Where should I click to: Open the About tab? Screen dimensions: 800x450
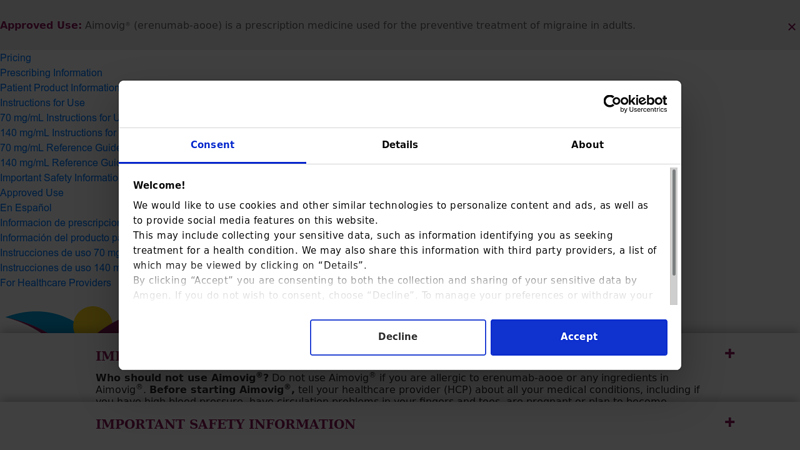click(x=587, y=145)
